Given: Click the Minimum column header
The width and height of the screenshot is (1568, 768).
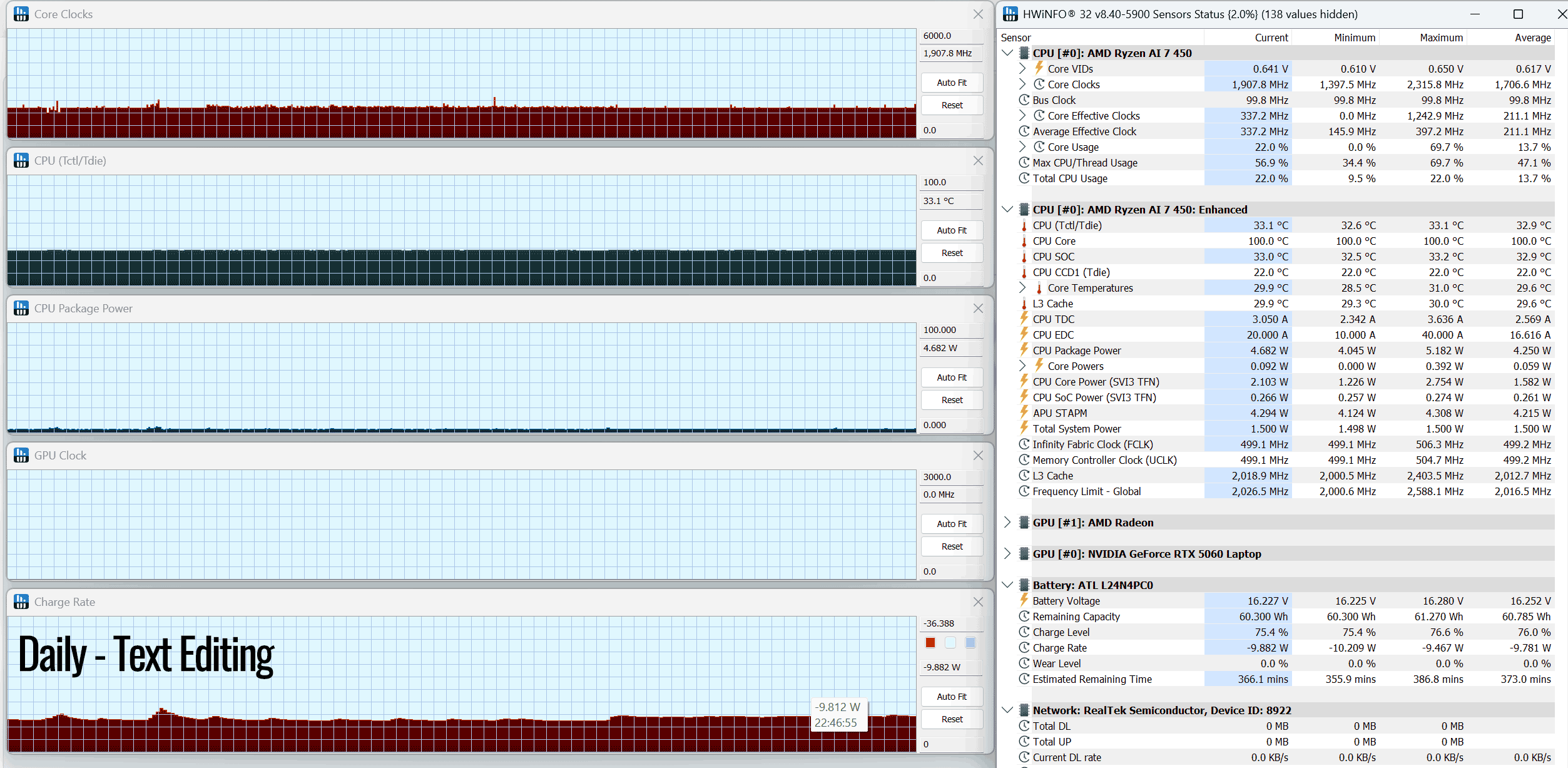Looking at the screenshot, I should [x=1355, y=38].
